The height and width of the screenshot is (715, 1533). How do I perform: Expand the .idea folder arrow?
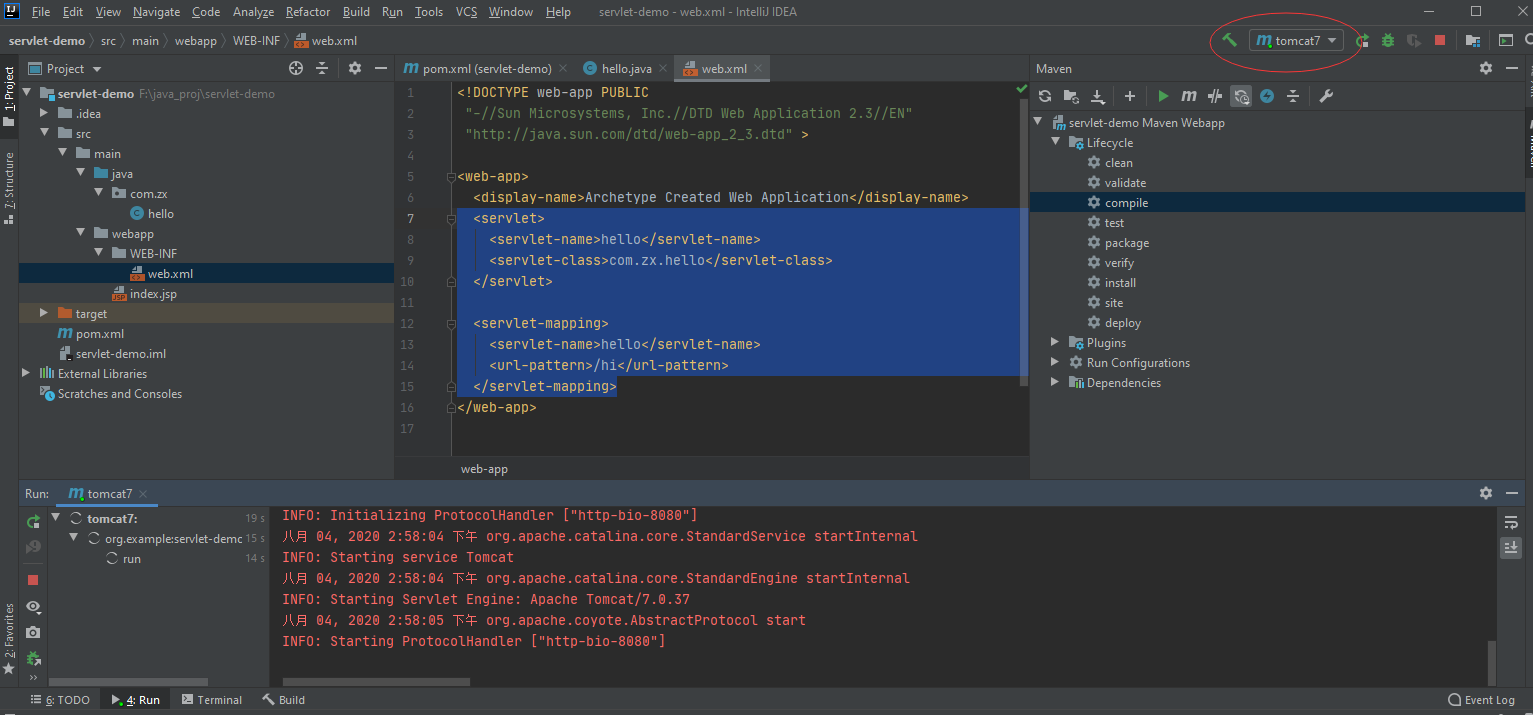click(x=45, y=113)
